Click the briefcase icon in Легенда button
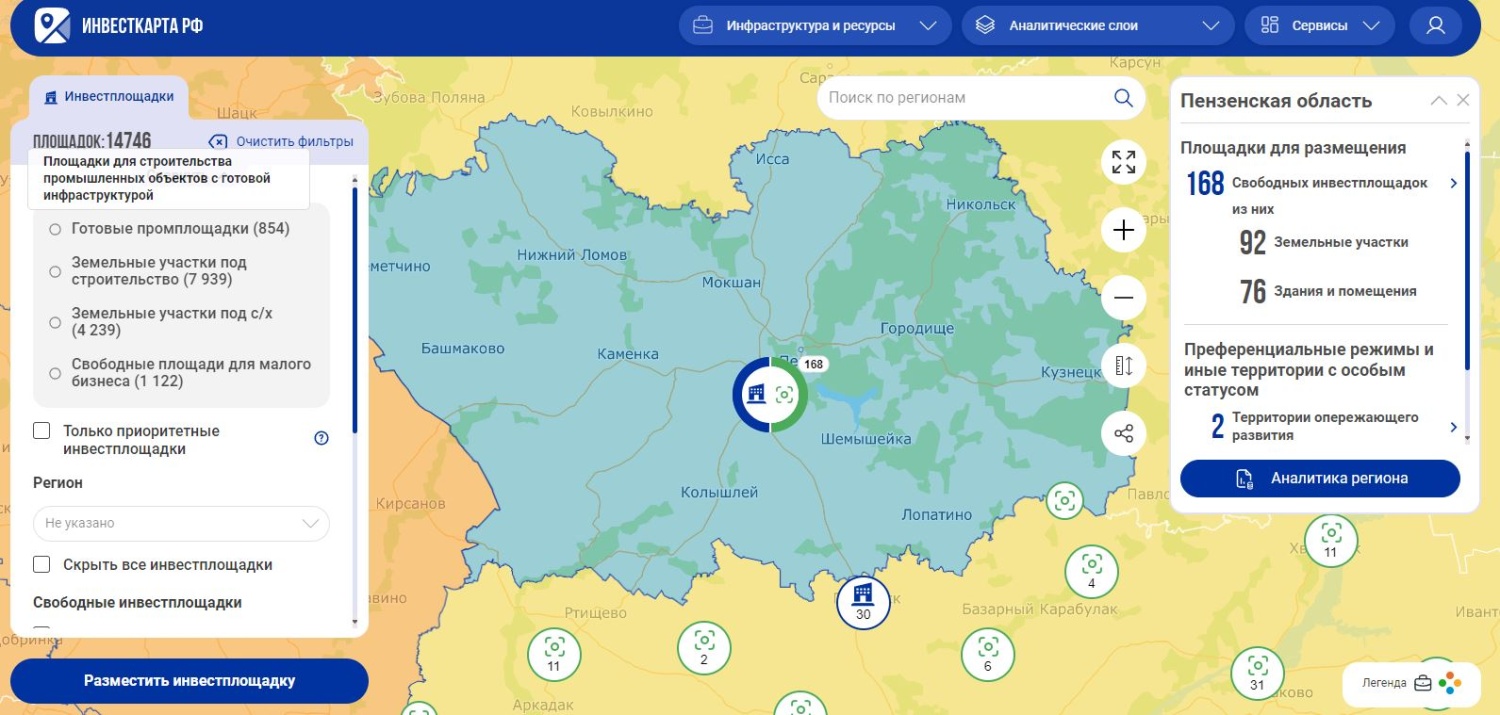The image size is (1500, 715). coord(1423,684)
